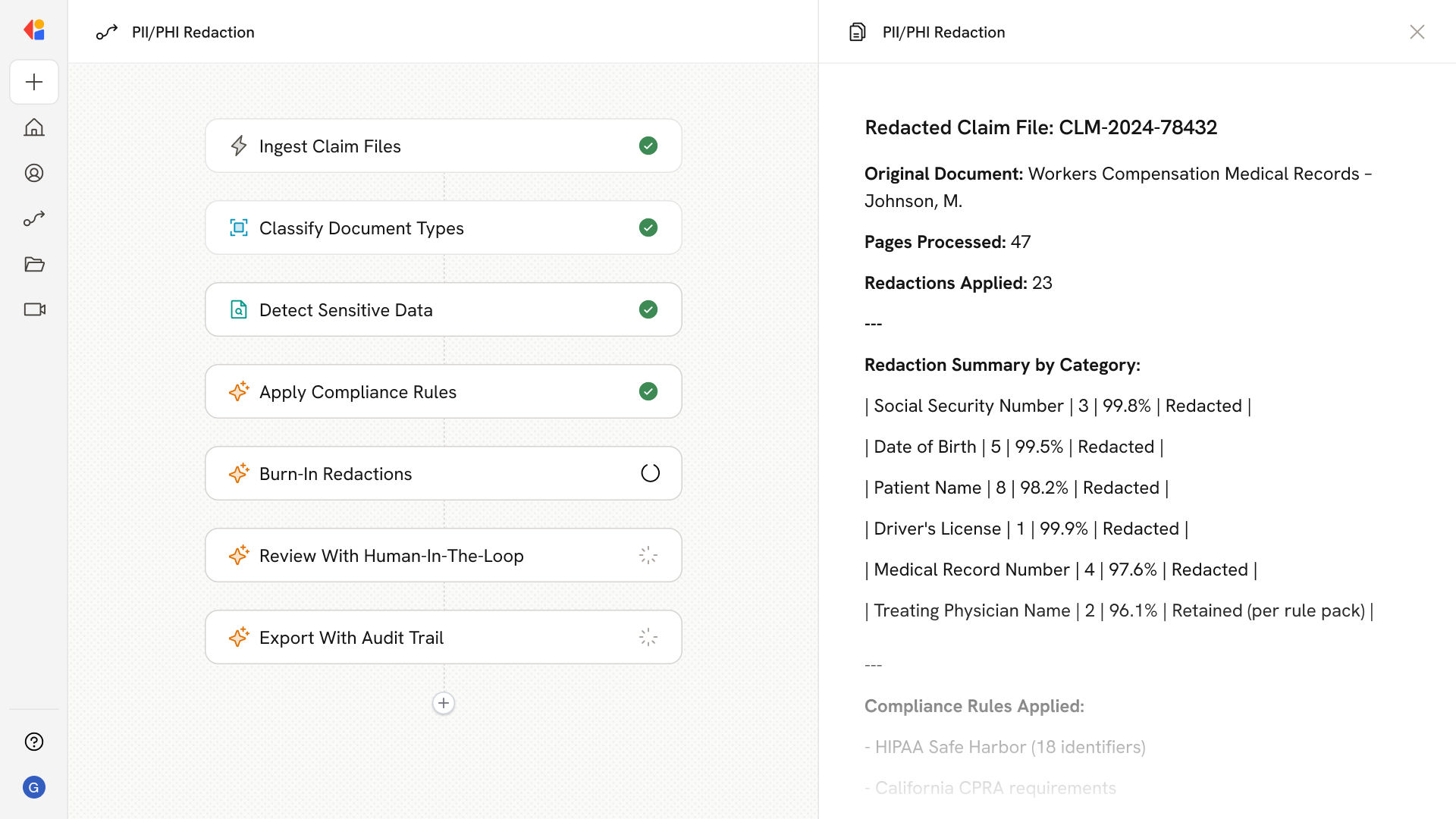Screen dimensions: 1456x819
Task: Click the app logo at top left
Action: coord(34,30)
